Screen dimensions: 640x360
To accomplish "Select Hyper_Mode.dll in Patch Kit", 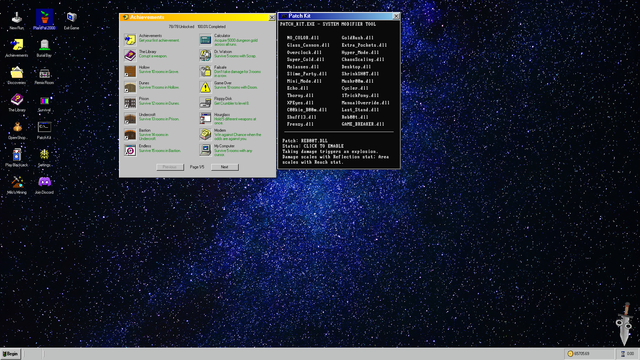I will click(360, 52).
